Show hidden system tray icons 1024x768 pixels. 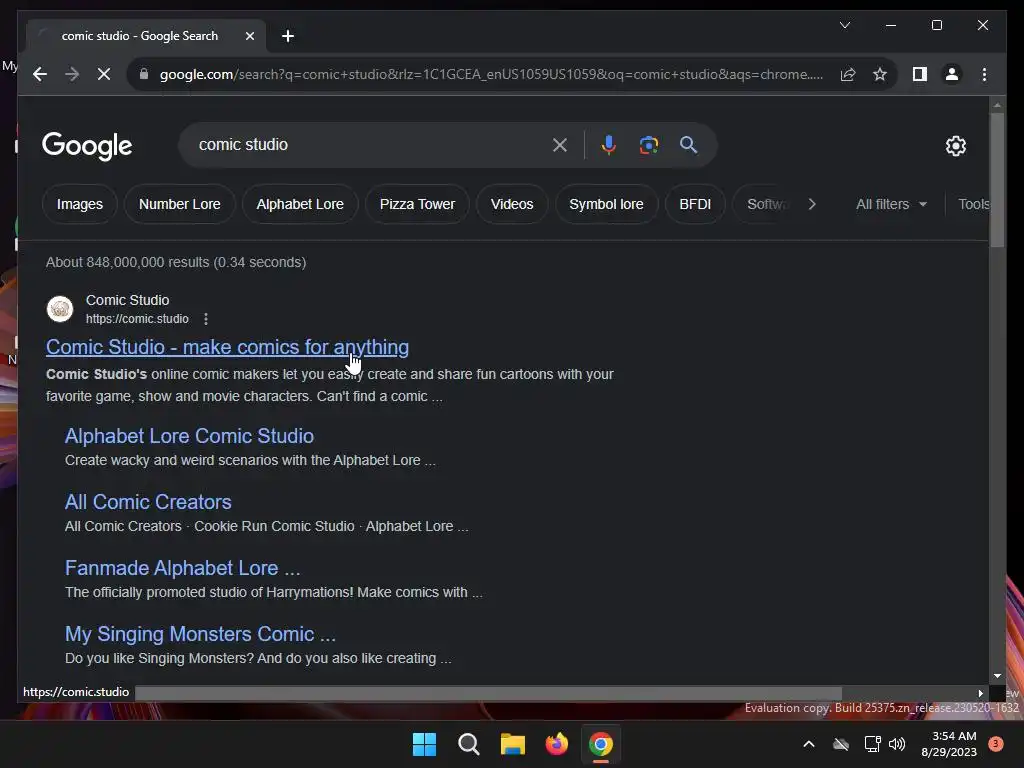click(808, 744)
